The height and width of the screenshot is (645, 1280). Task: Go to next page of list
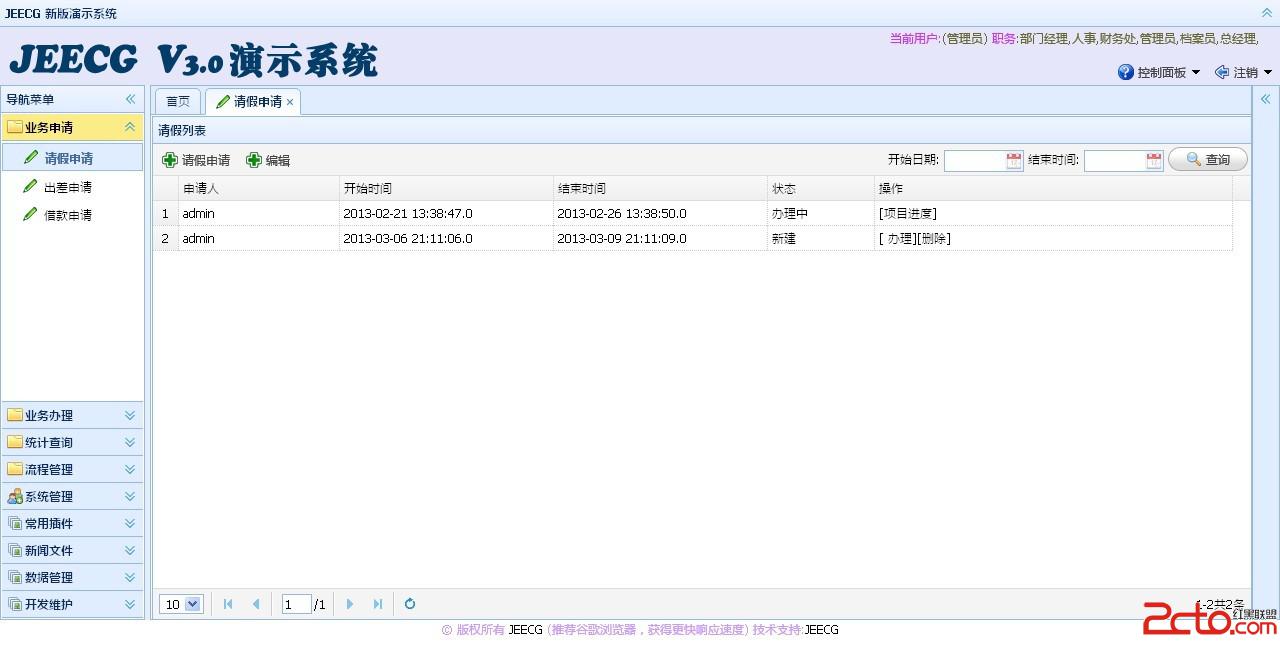350,604
